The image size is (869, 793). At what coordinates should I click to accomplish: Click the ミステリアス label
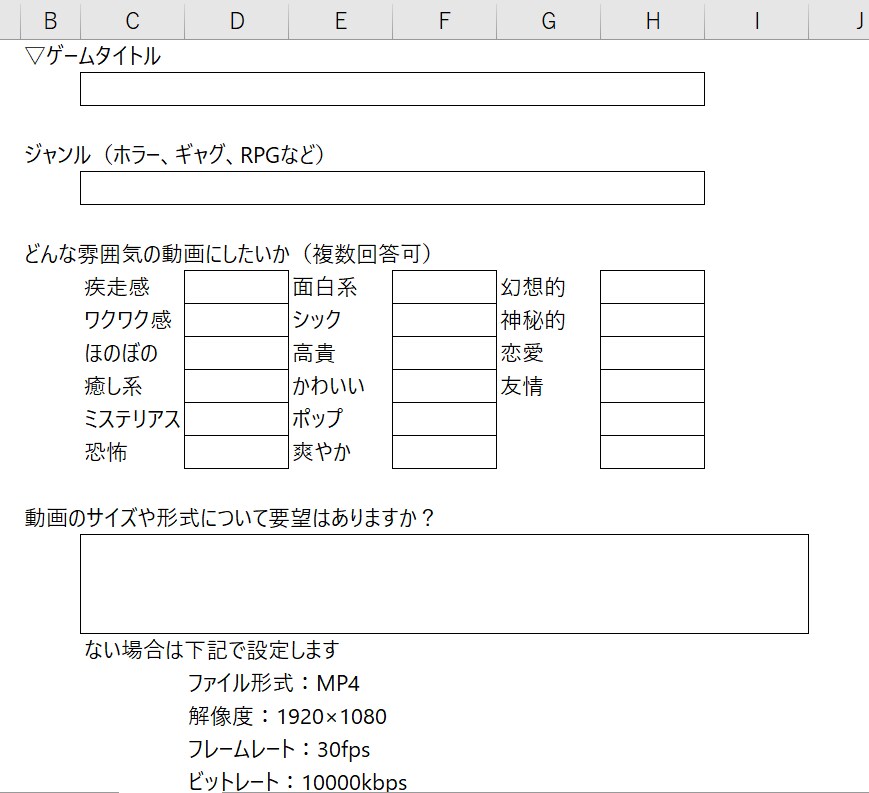click(132, 419)
